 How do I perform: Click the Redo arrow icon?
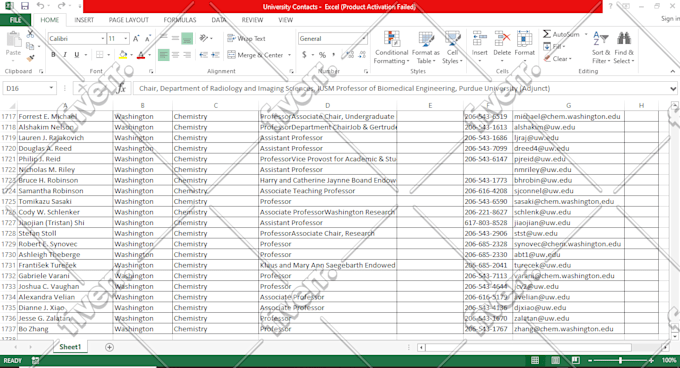(x=61, y=6)
